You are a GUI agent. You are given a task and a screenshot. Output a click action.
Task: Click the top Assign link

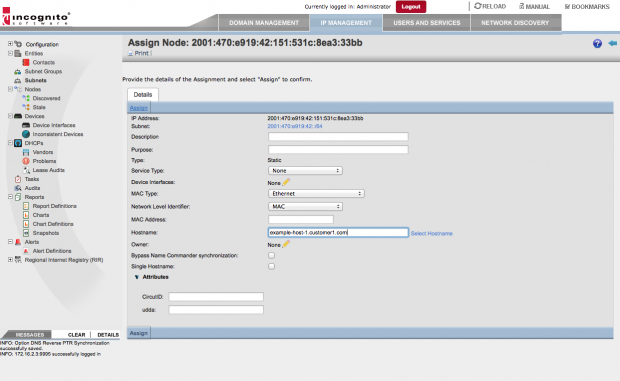coord(138,108)
